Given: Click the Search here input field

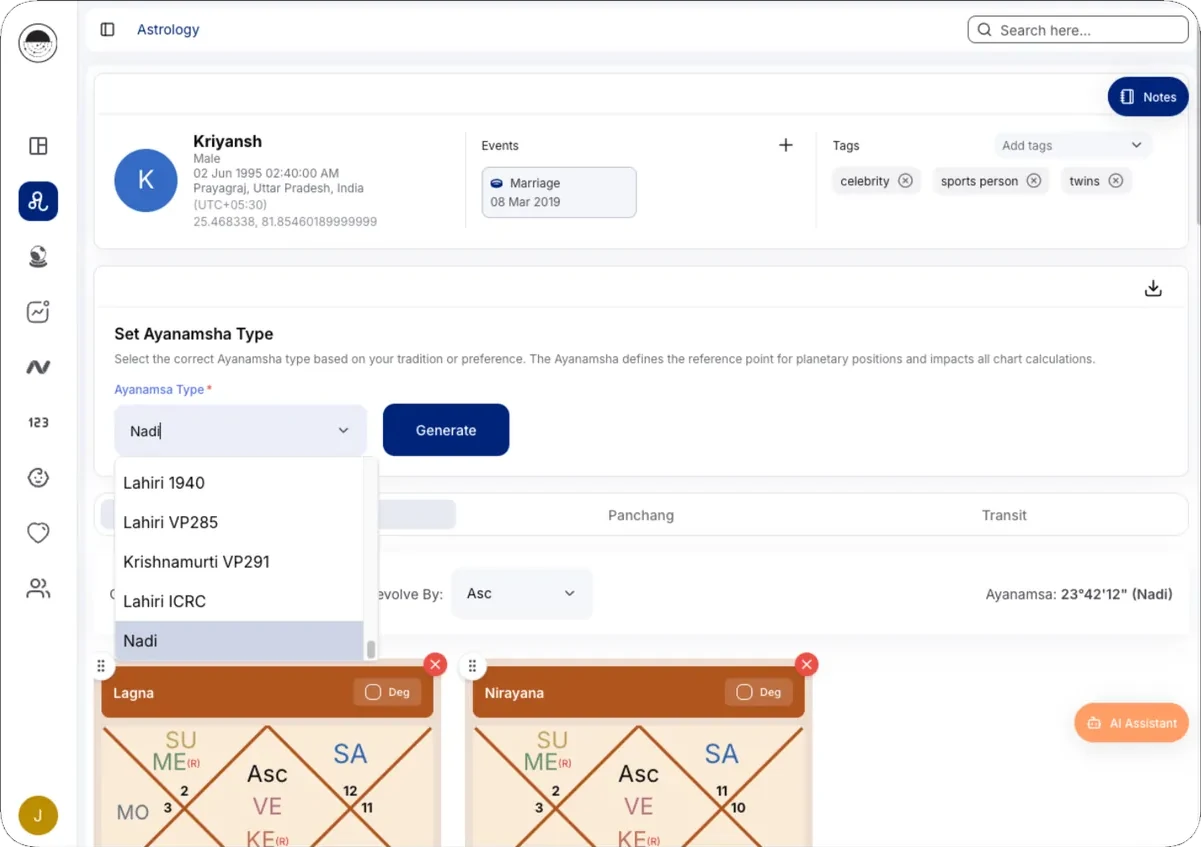Looking at the screenshot, I should 1078,30.
